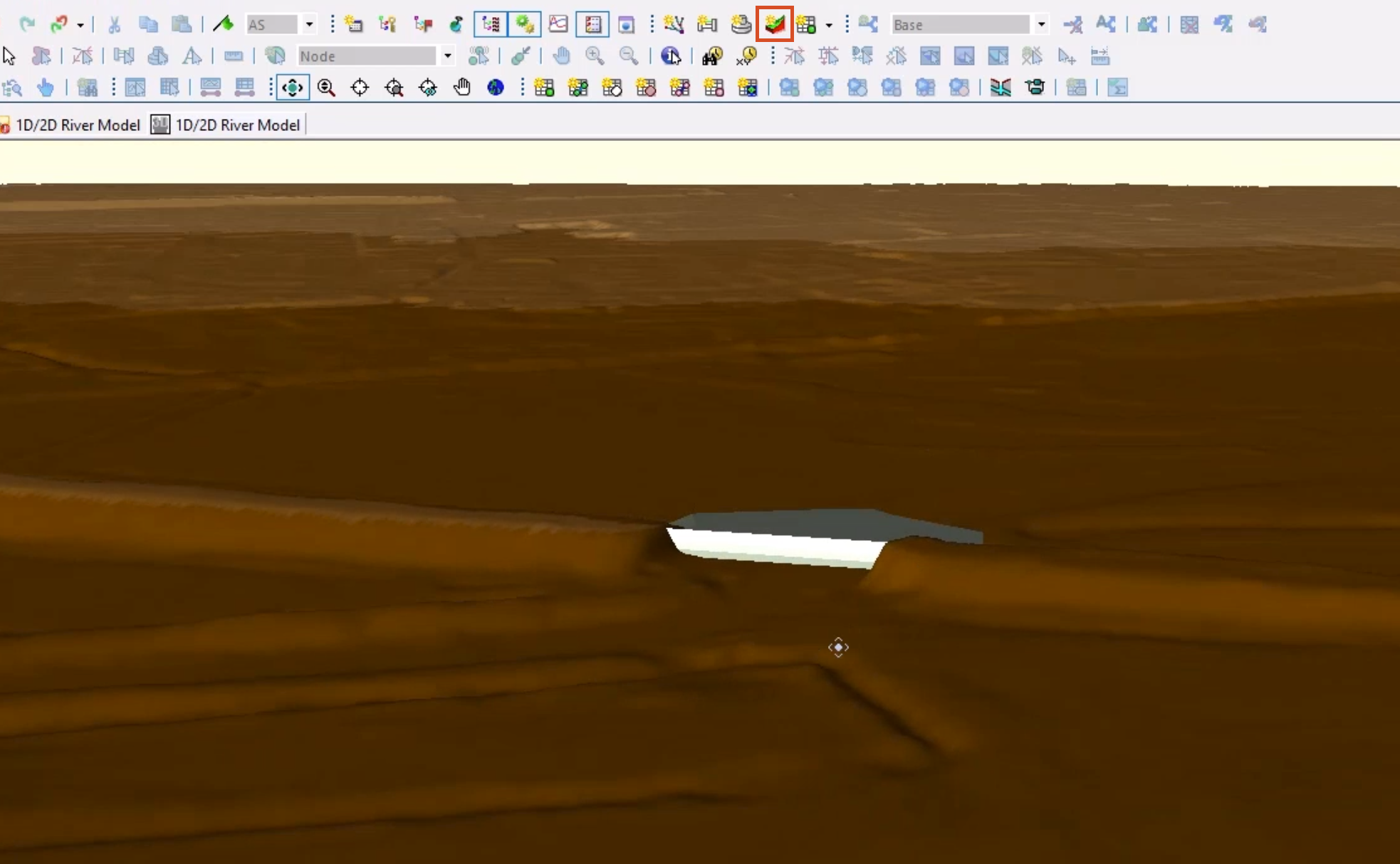1400x864 pixels.
Task: Click the sigma statistics icon
Action: [1117, 88]
